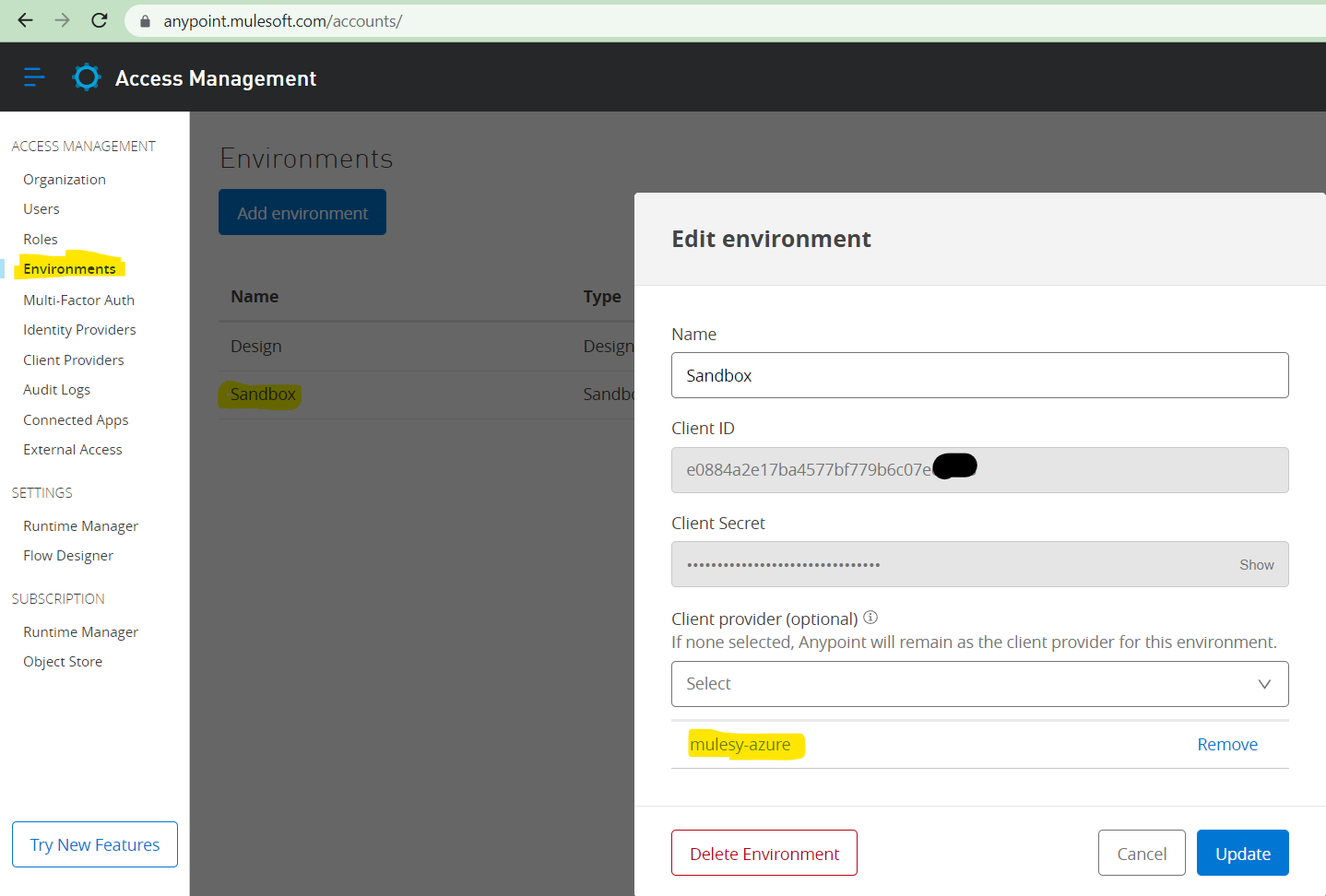The width and height of the screenshot is (1326, 896).
Task: Show the hidden Client Secret
Action: 1256,563
